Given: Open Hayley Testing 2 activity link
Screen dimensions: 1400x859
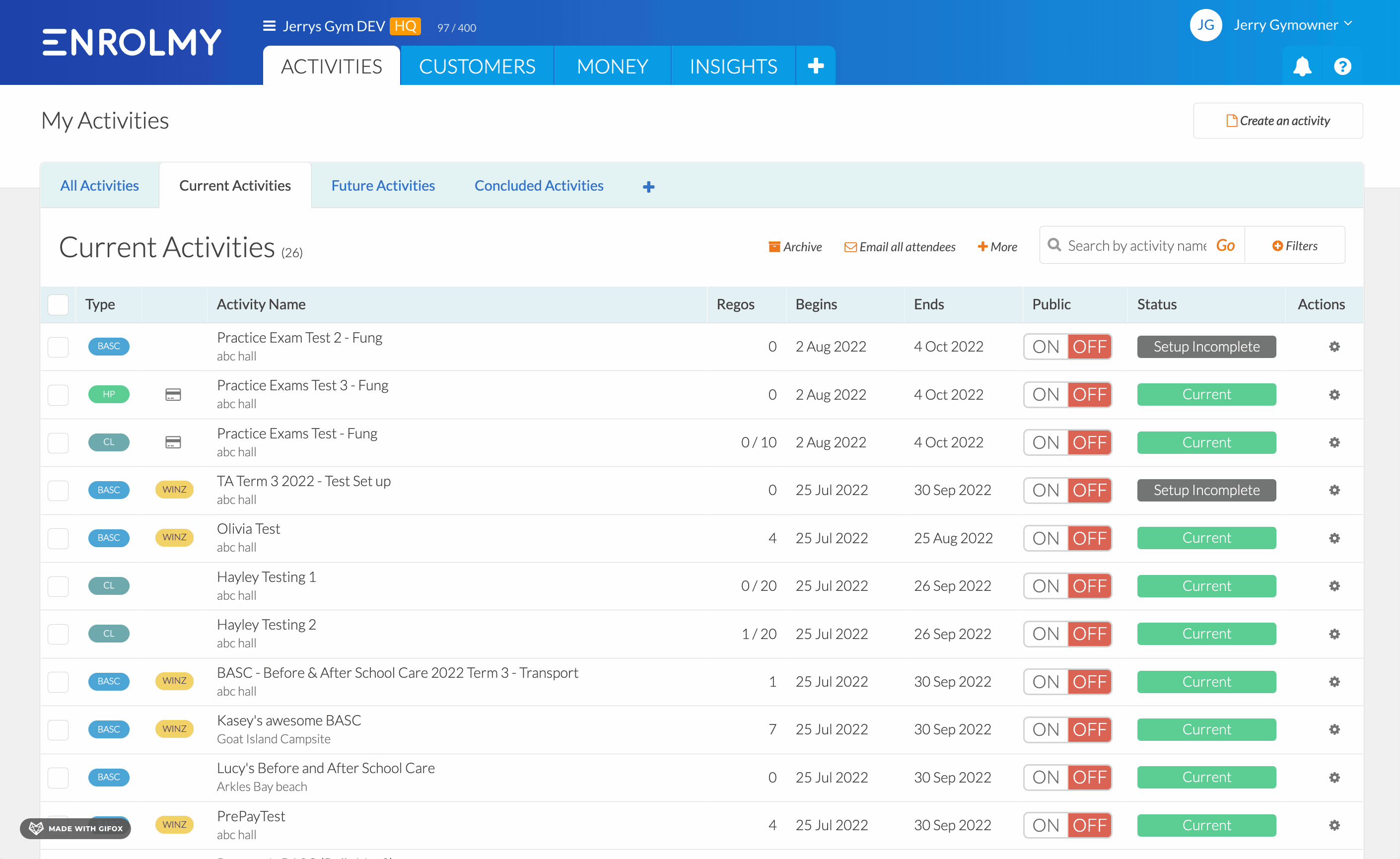Looking at the screenshot, I should 266,624.
